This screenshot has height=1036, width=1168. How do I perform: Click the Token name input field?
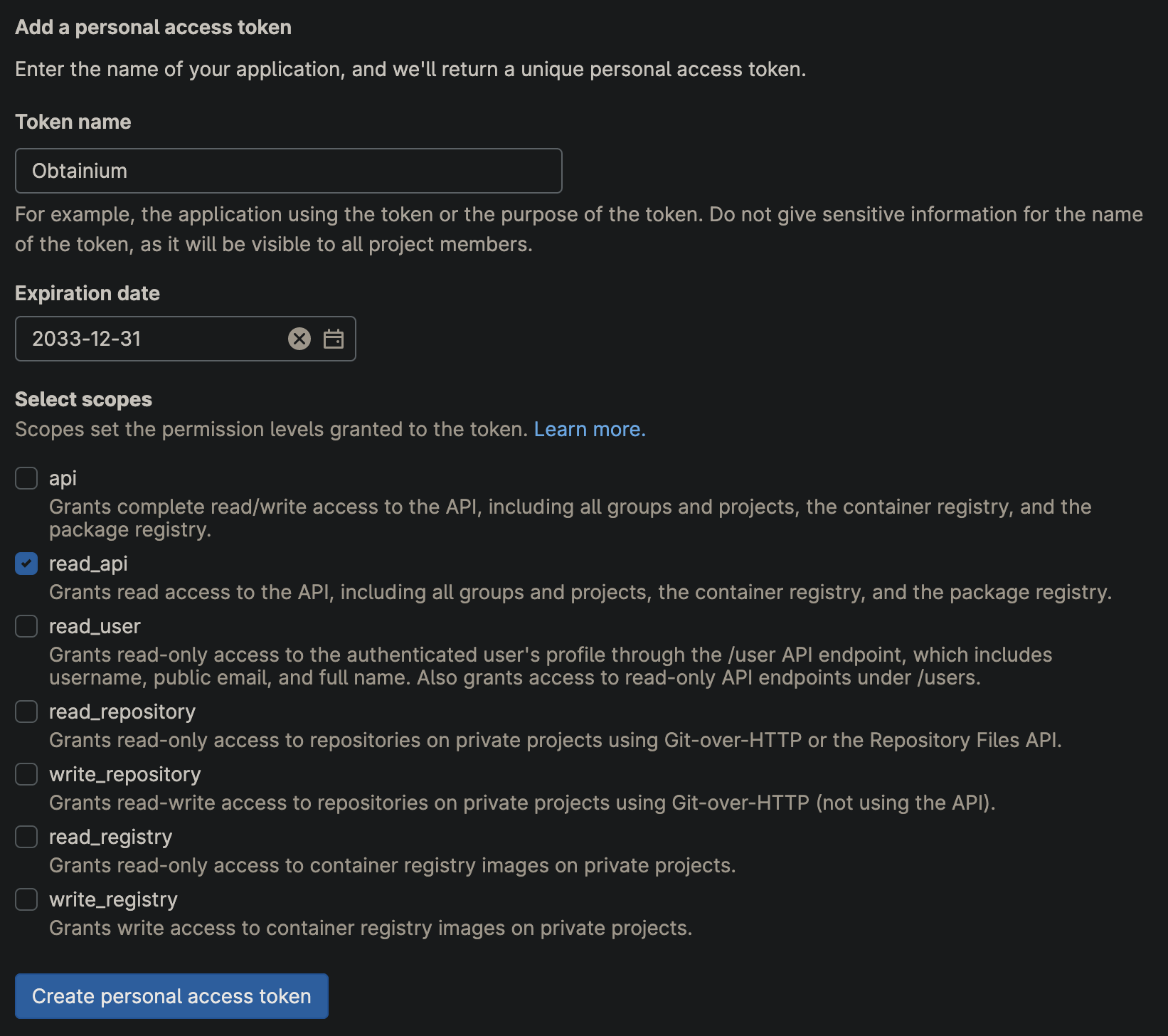(x=287, y=171)
